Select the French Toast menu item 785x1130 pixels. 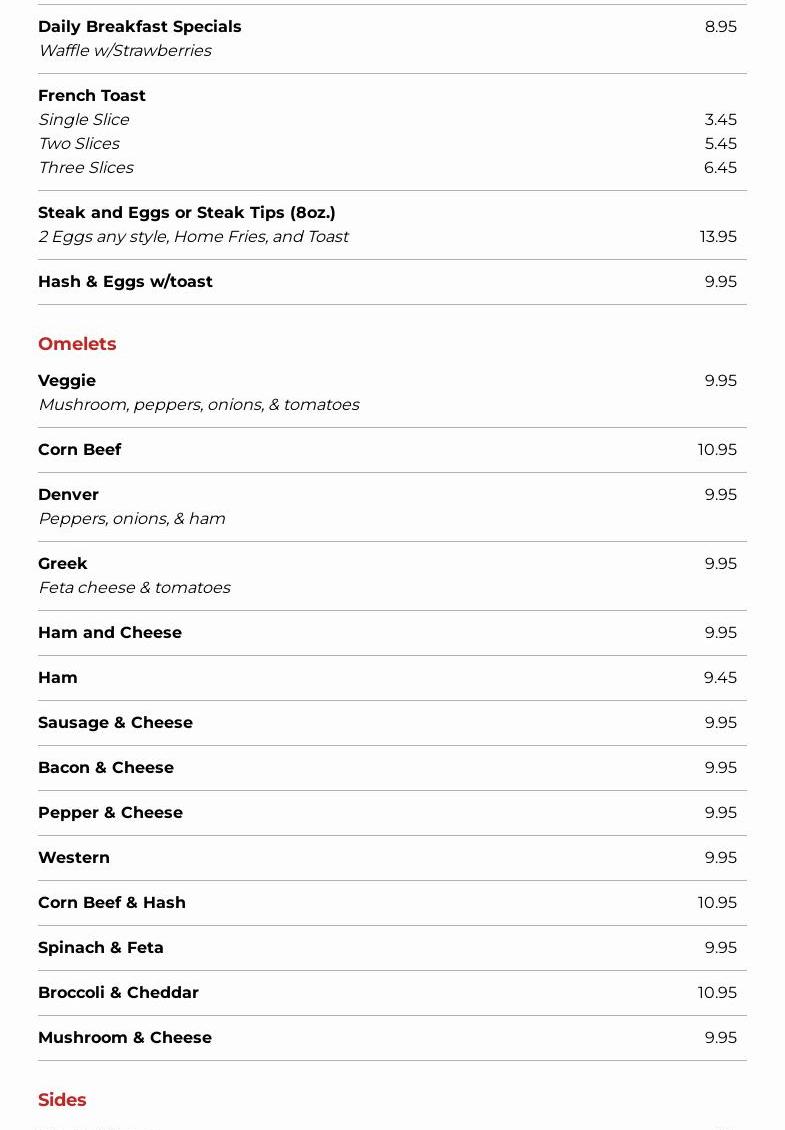(92, 96)
